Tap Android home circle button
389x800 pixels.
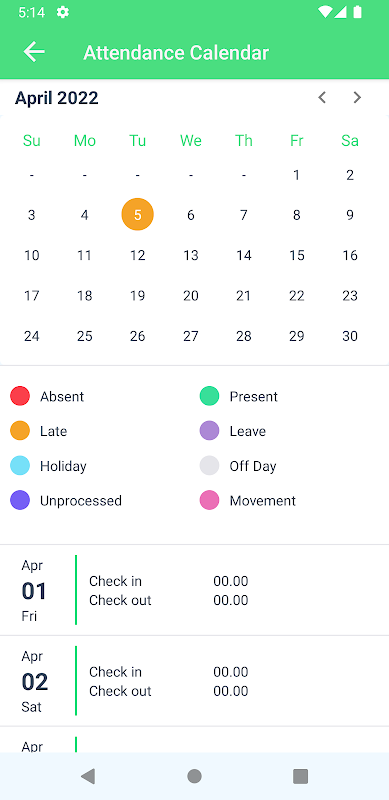(194, 776)
